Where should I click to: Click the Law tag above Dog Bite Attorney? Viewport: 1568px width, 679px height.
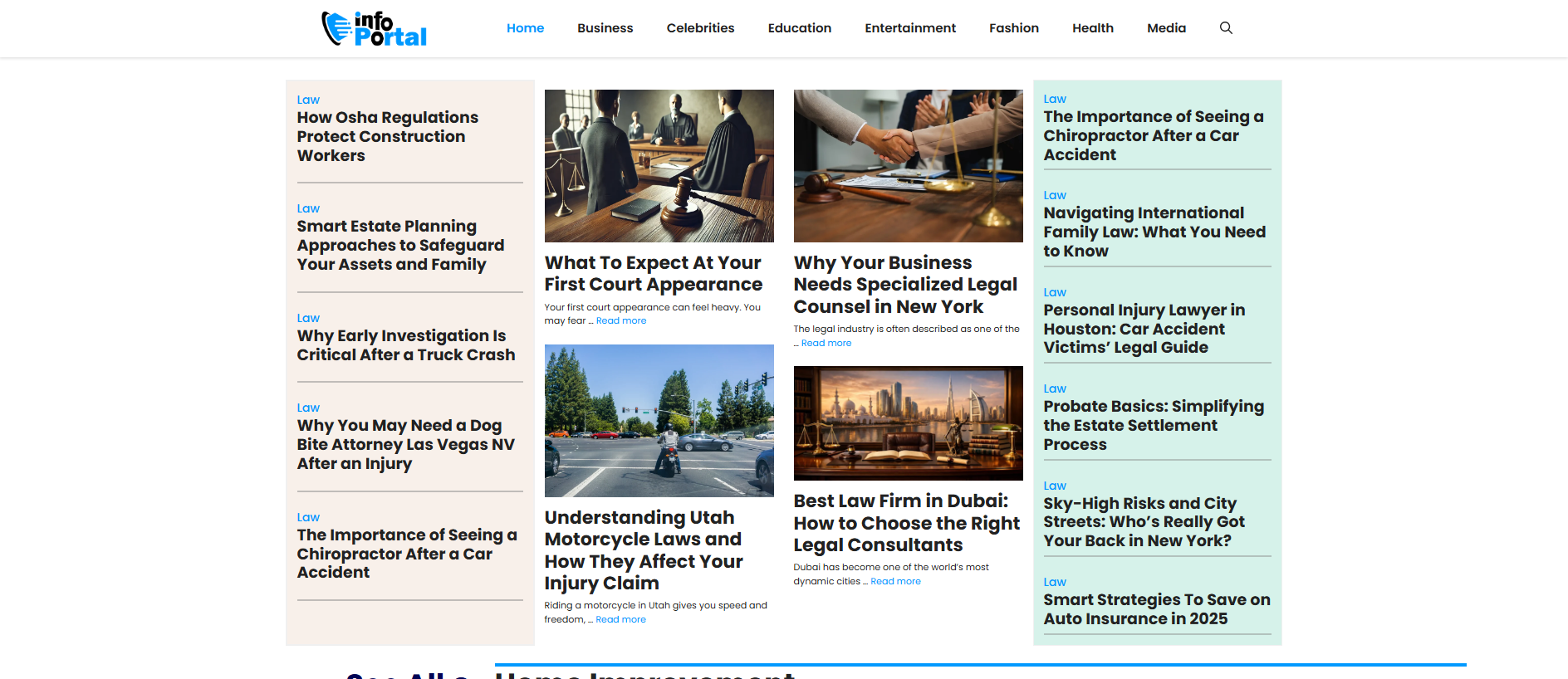coord(308,408)
